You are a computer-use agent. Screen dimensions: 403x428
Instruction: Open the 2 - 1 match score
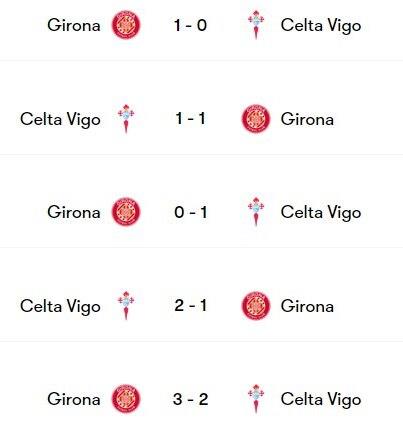coord(191,306)
